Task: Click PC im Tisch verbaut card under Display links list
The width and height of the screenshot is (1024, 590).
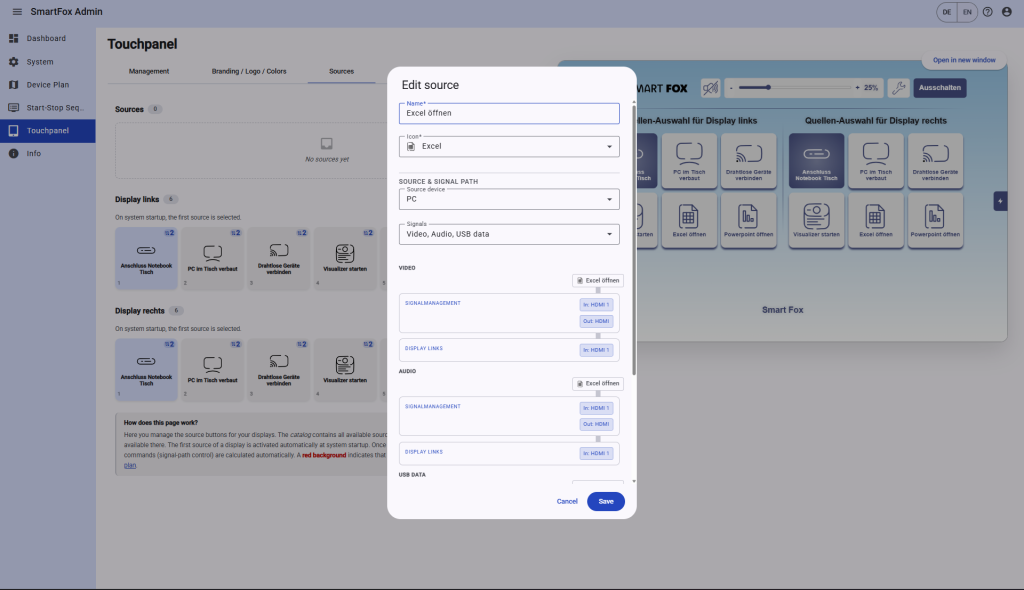Action: 212,258
